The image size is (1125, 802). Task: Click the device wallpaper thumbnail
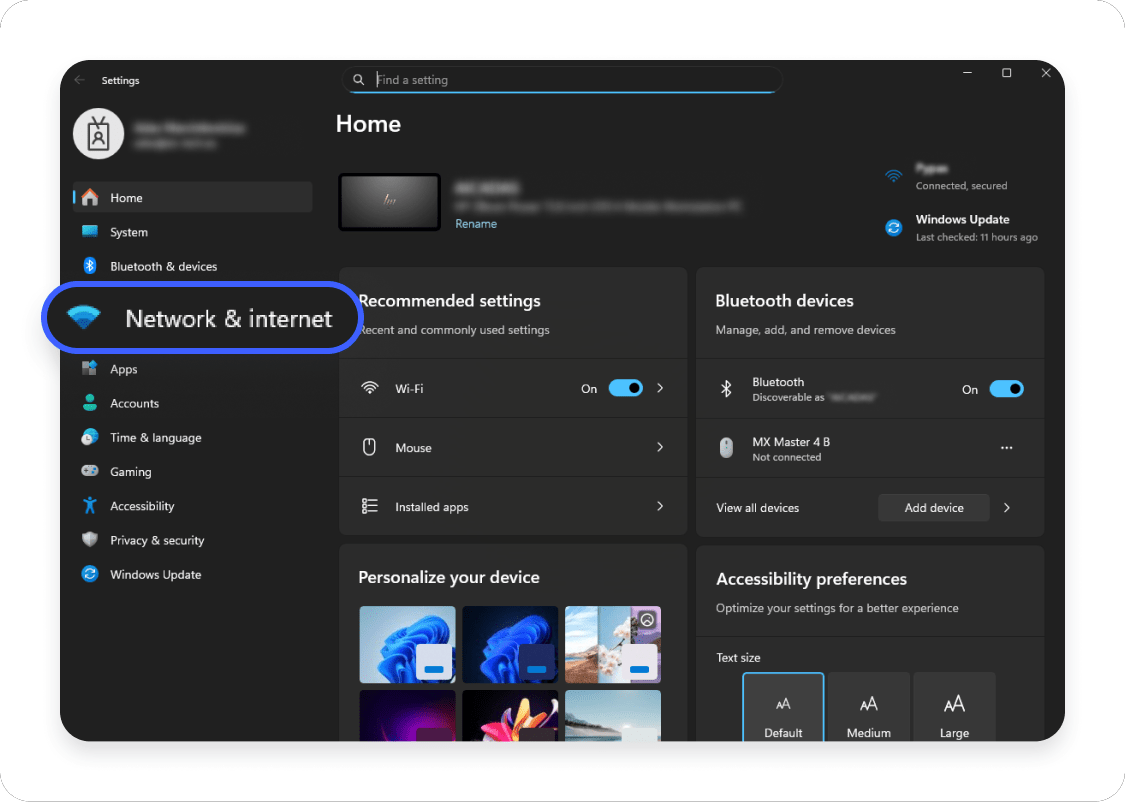(x=390, y=202)
